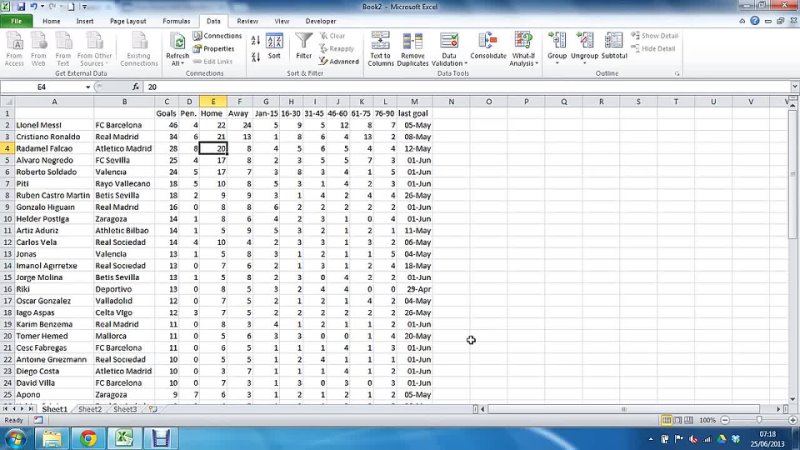Click the insert function fx icon

point(135,87)
